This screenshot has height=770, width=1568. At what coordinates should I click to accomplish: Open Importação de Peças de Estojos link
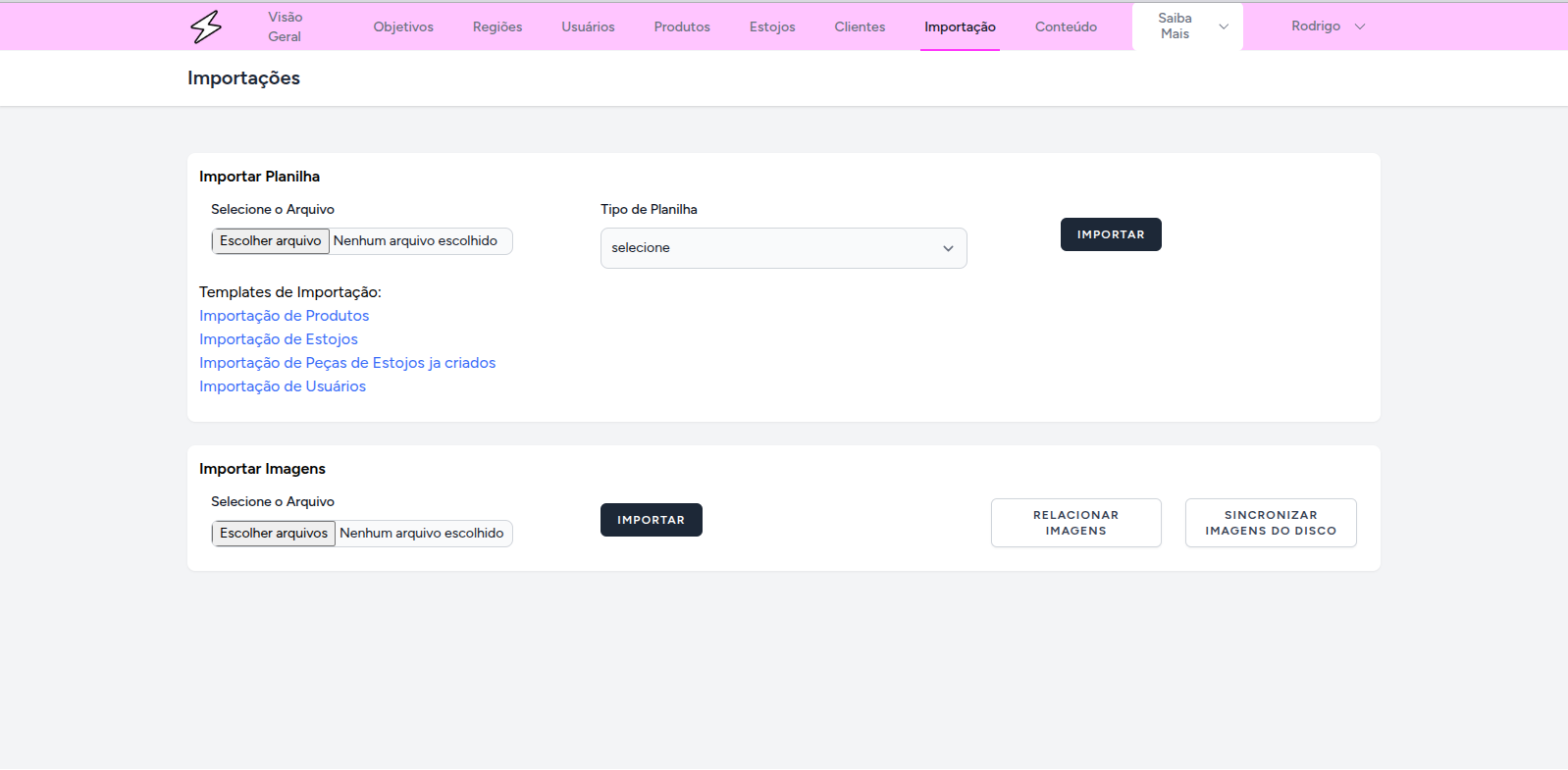347,363
